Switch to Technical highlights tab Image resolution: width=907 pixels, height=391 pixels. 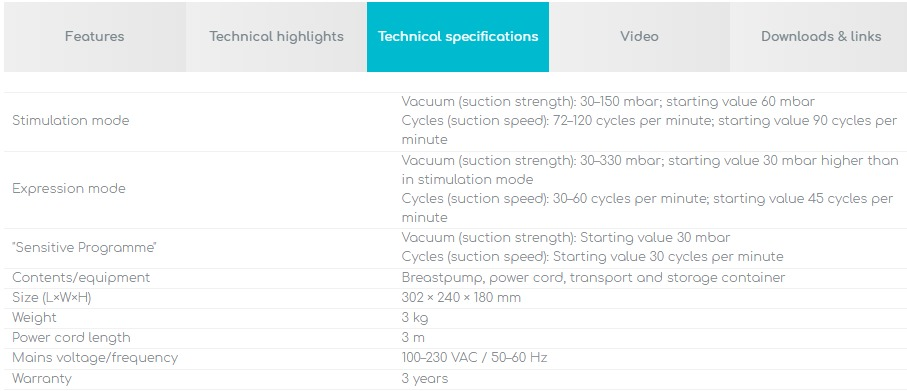pyautogui.click(x=276, y=36)
